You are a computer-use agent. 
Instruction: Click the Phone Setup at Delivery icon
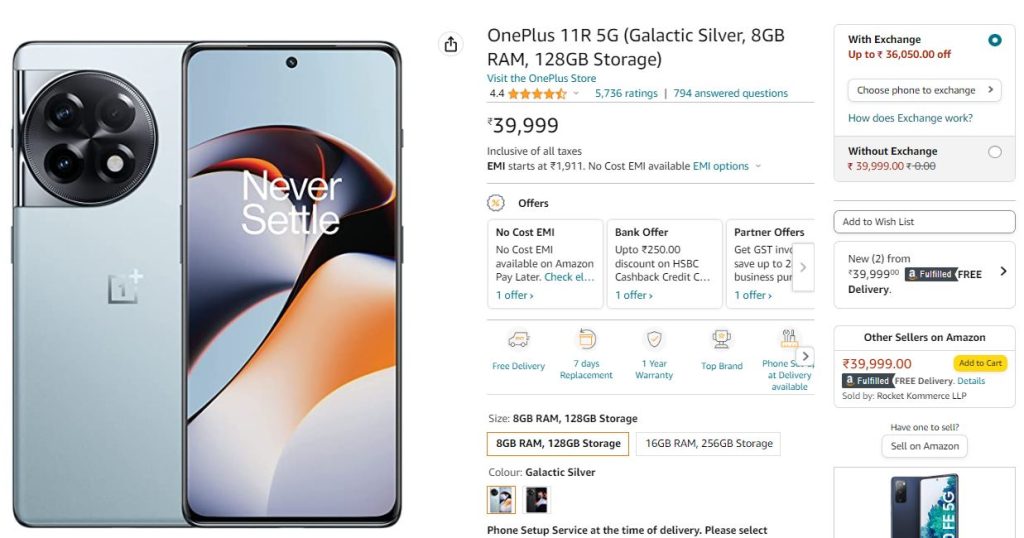point(789,338)
